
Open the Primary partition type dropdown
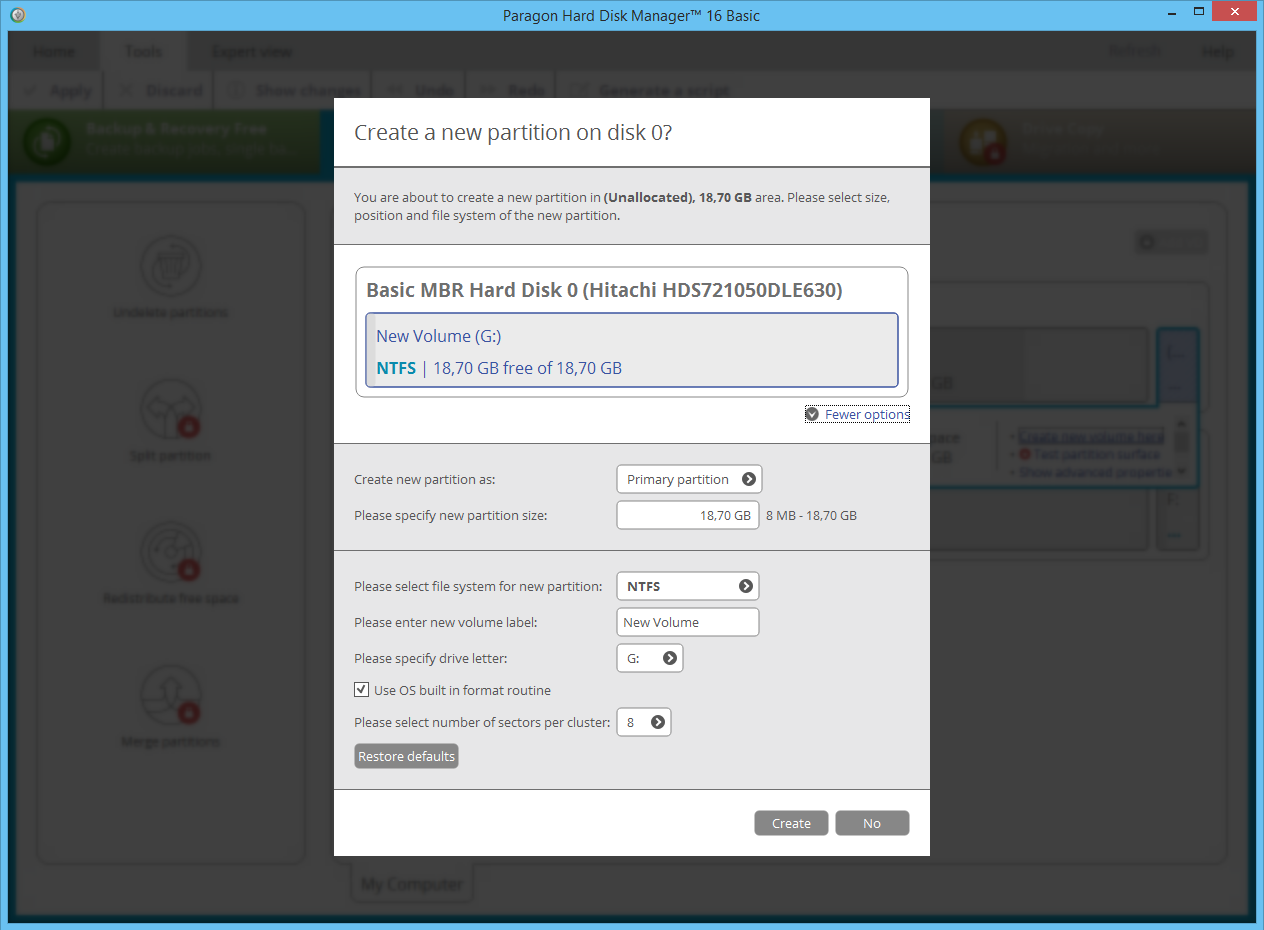tap(690, 479)
